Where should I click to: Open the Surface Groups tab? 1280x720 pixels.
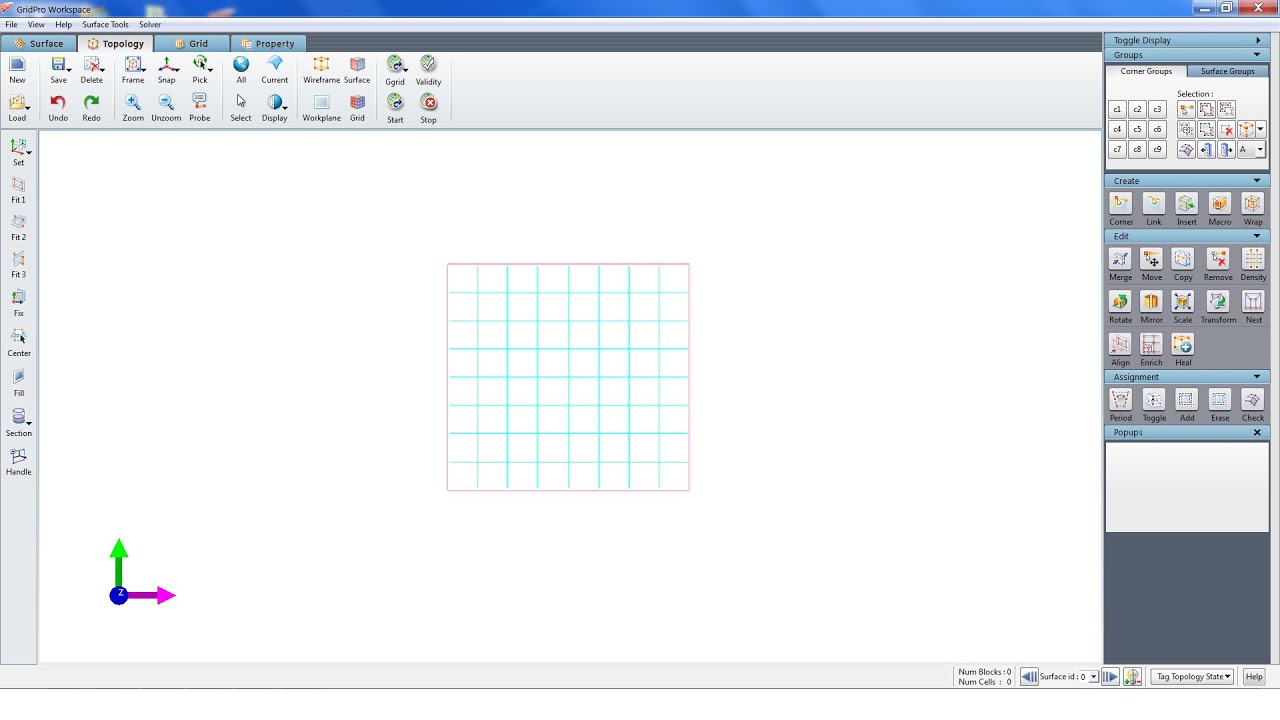[x=1227, y=71]
